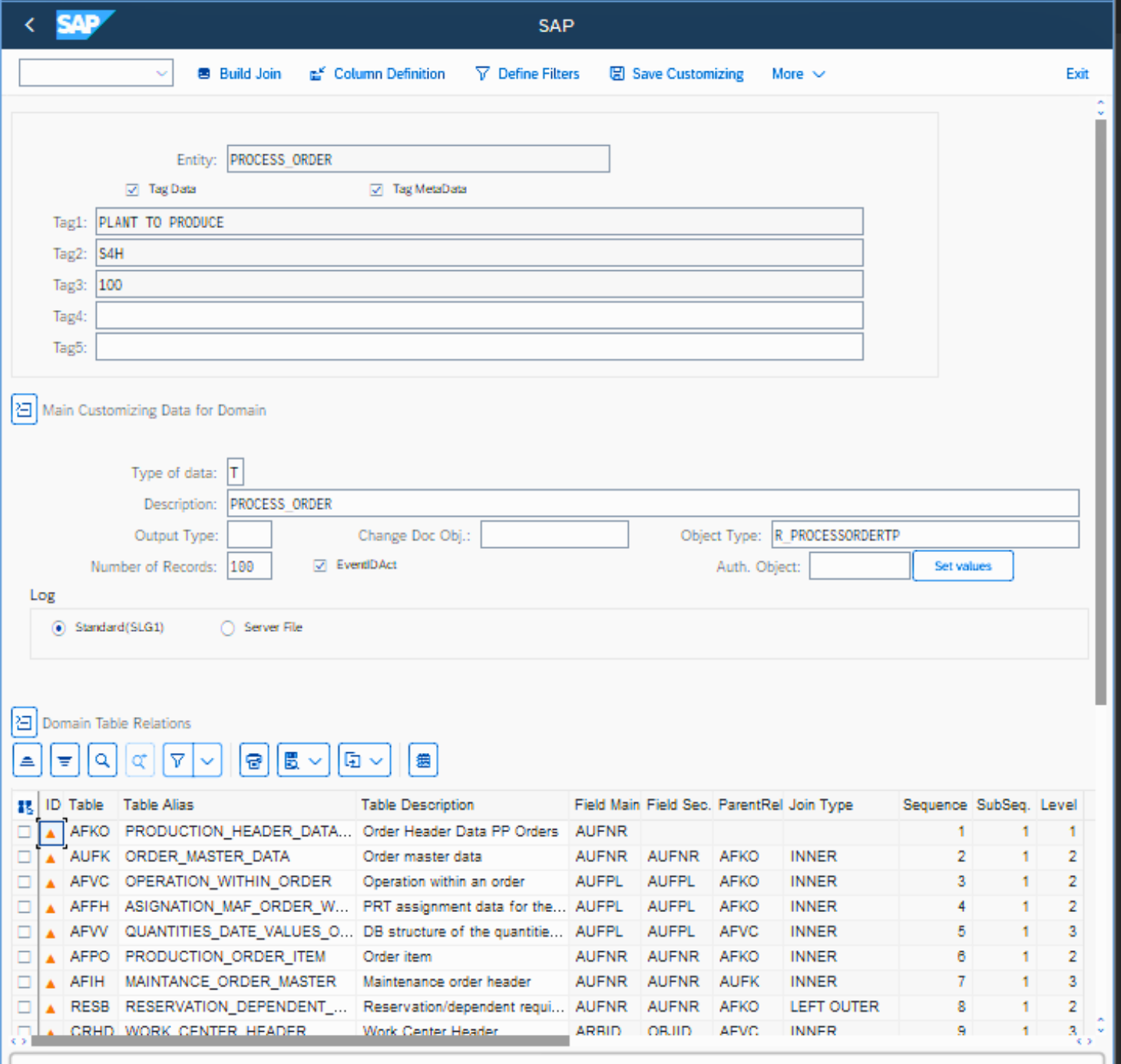Click the sort ascending icon in table toolbar
1121x1064 pixels.
27,761
